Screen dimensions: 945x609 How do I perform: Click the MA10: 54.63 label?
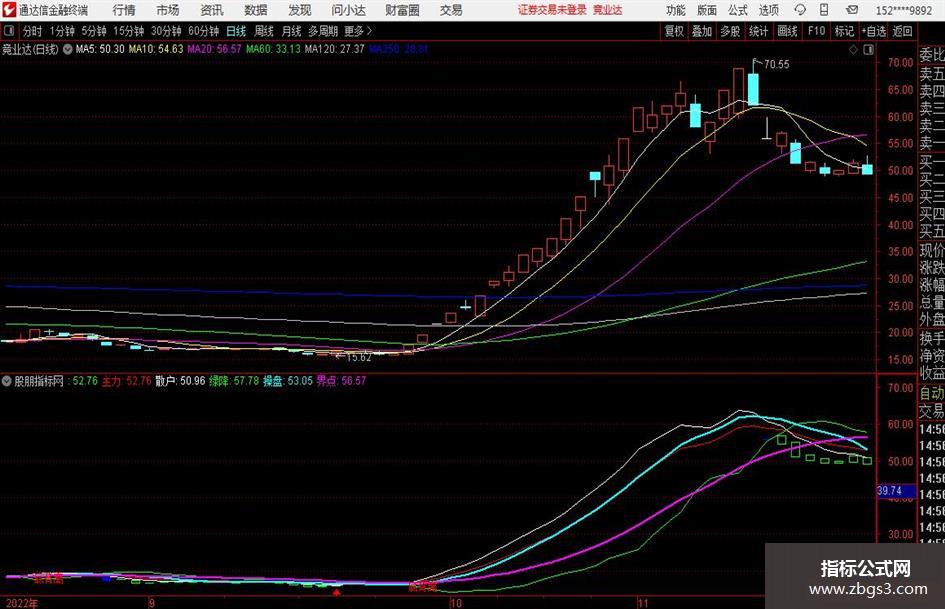pyautogui.click(x=155, y=49)
